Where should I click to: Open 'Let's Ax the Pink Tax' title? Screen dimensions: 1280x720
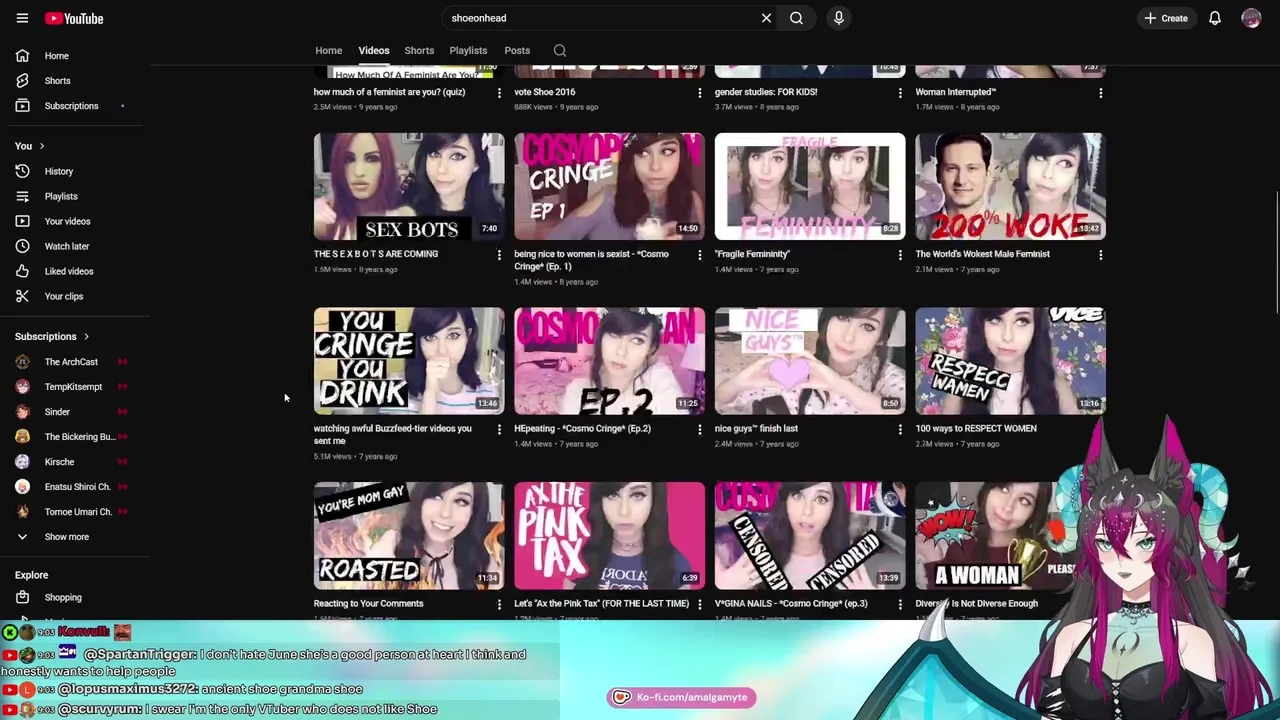coord(601,604)
